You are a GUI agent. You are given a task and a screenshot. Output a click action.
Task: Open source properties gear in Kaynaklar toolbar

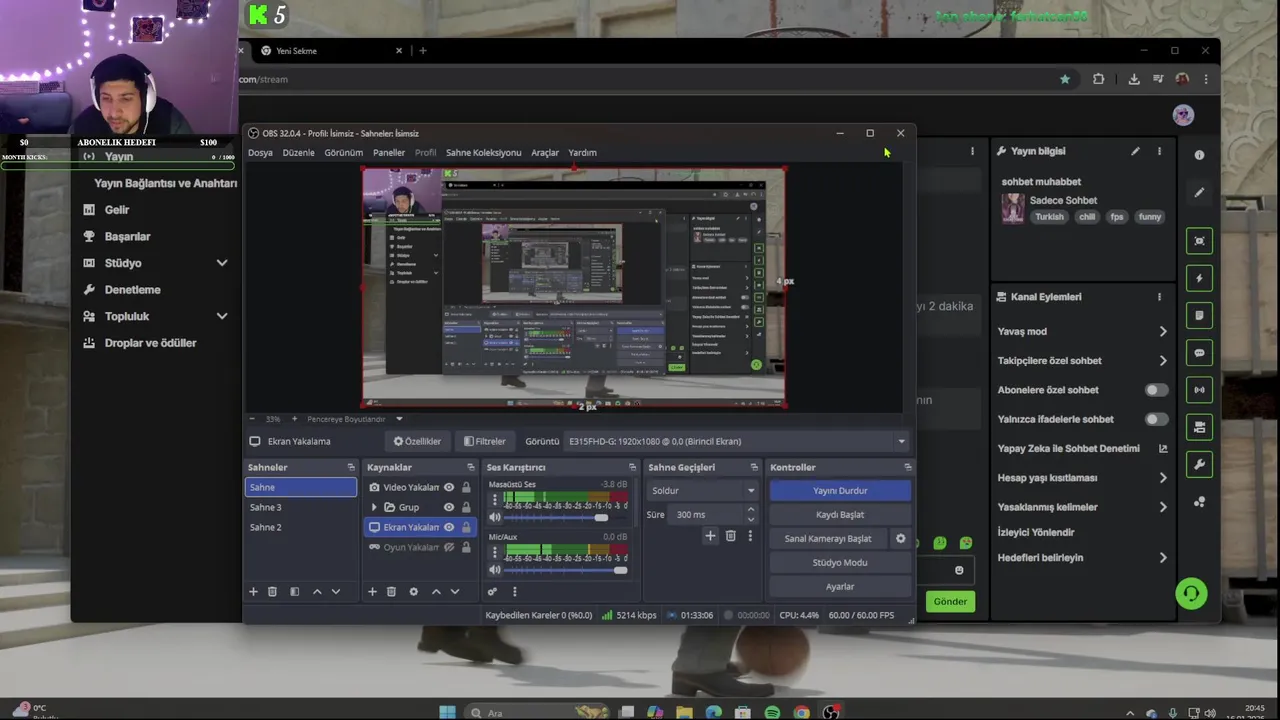pyautogui.click(x=413, y=592)
